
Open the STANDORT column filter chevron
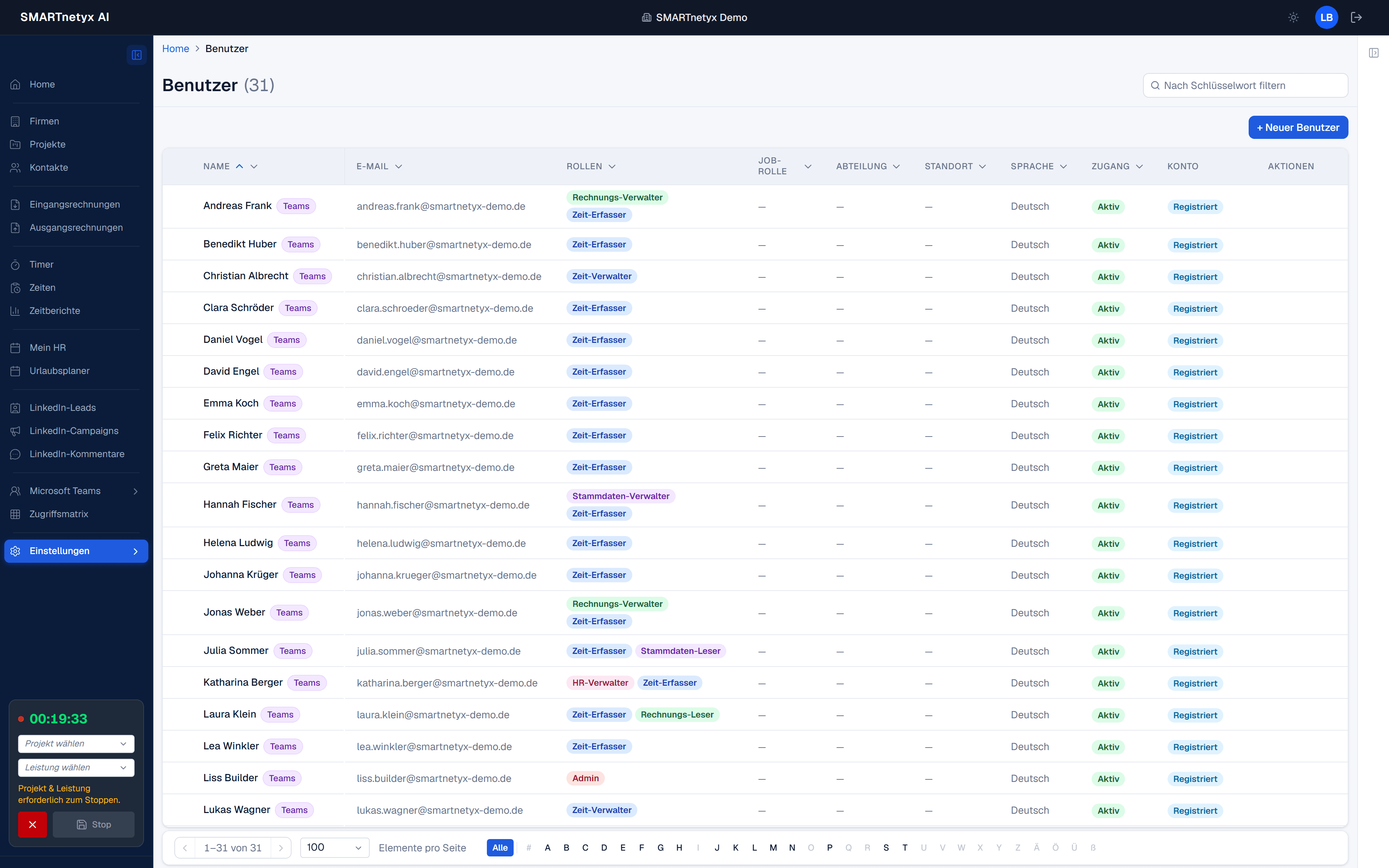983,166
